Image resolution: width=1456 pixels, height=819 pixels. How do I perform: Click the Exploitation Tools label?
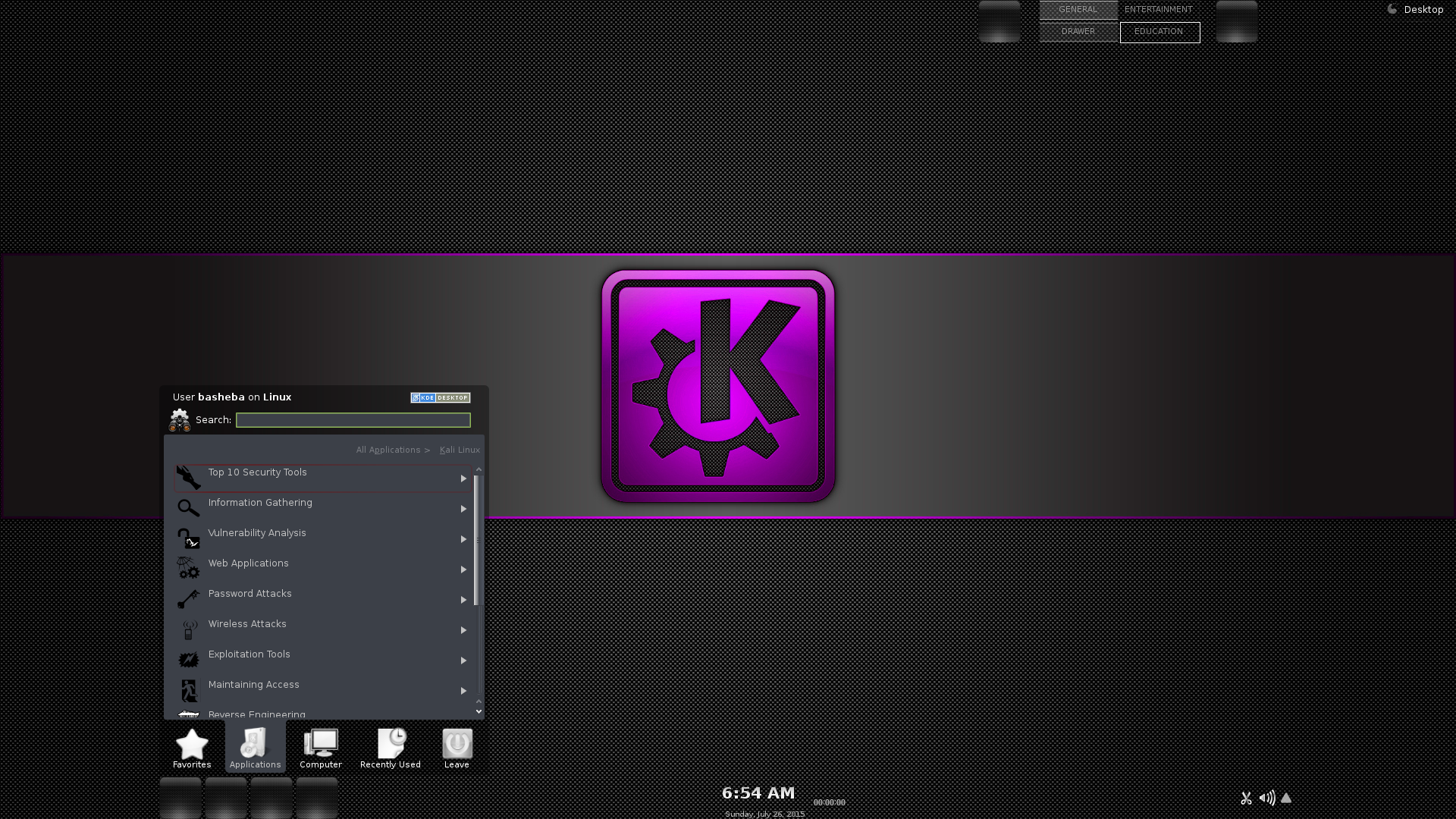(x=249, y=654)
